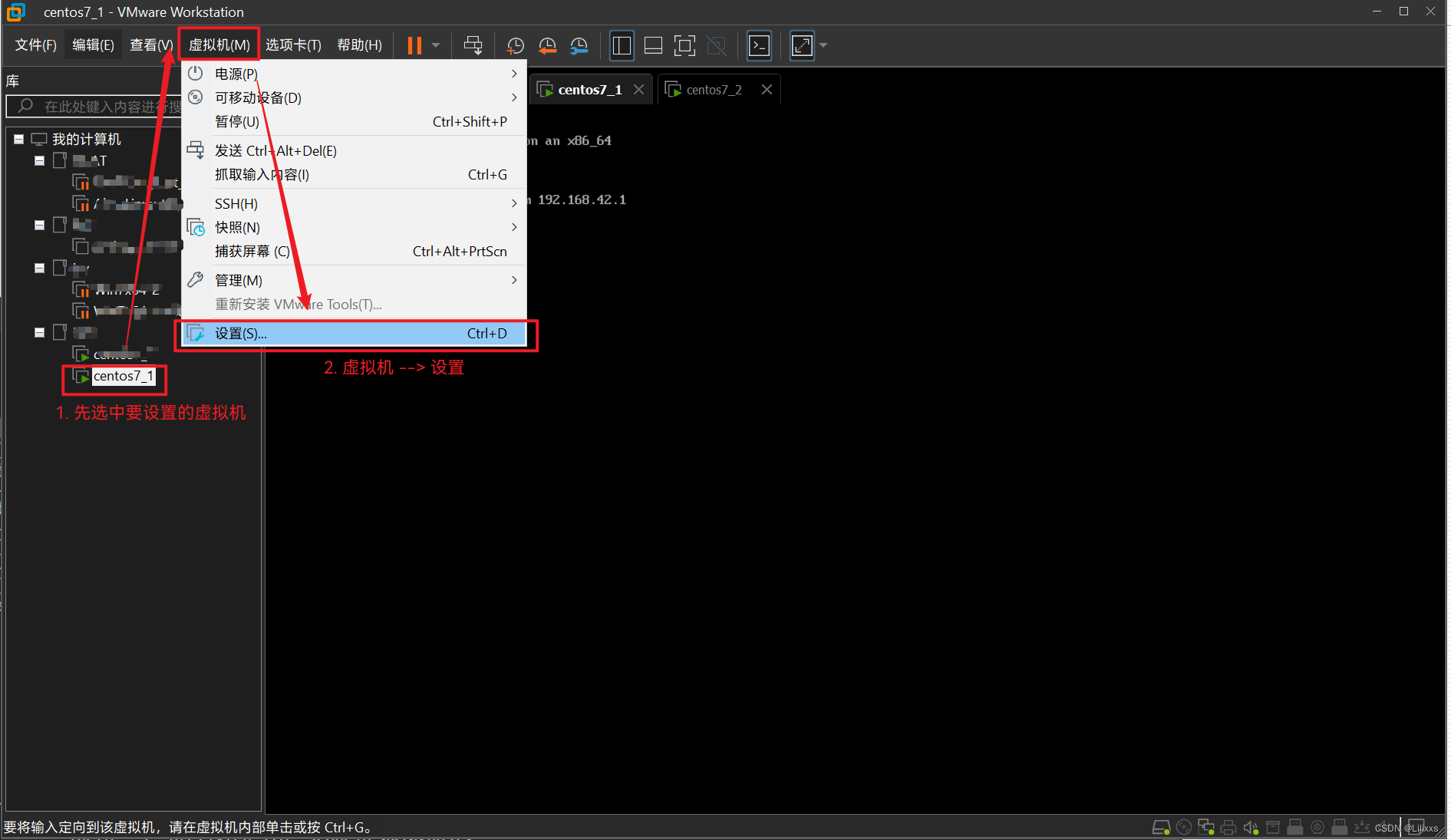The height and width of the screenshot is (840, 1451).
Task: Toggle the thumbnail bar view icon
Action: (653, 45)
